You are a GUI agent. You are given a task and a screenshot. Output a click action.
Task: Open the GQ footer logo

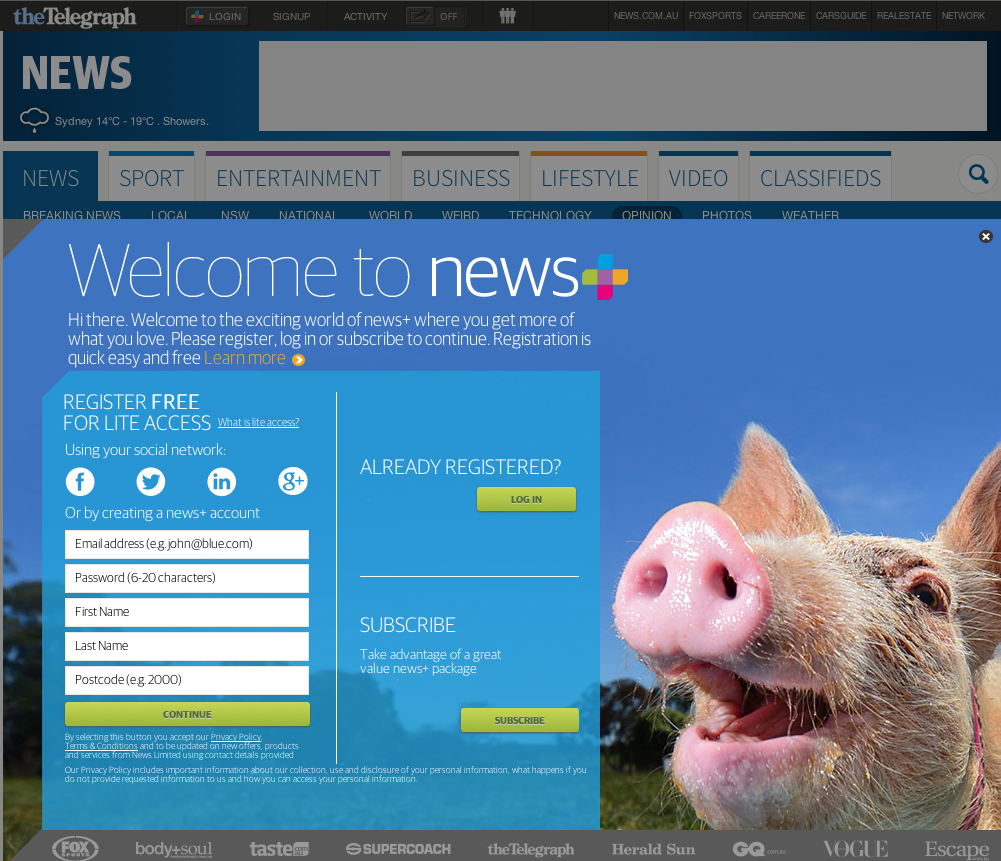759,850
